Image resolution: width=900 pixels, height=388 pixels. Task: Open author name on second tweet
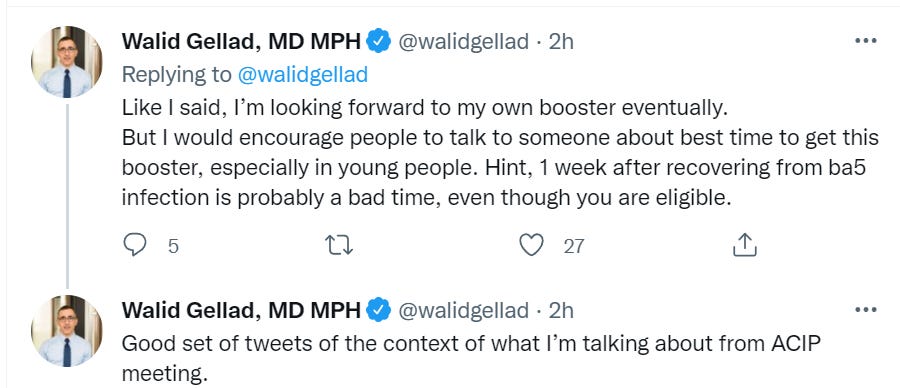point(241,311)
